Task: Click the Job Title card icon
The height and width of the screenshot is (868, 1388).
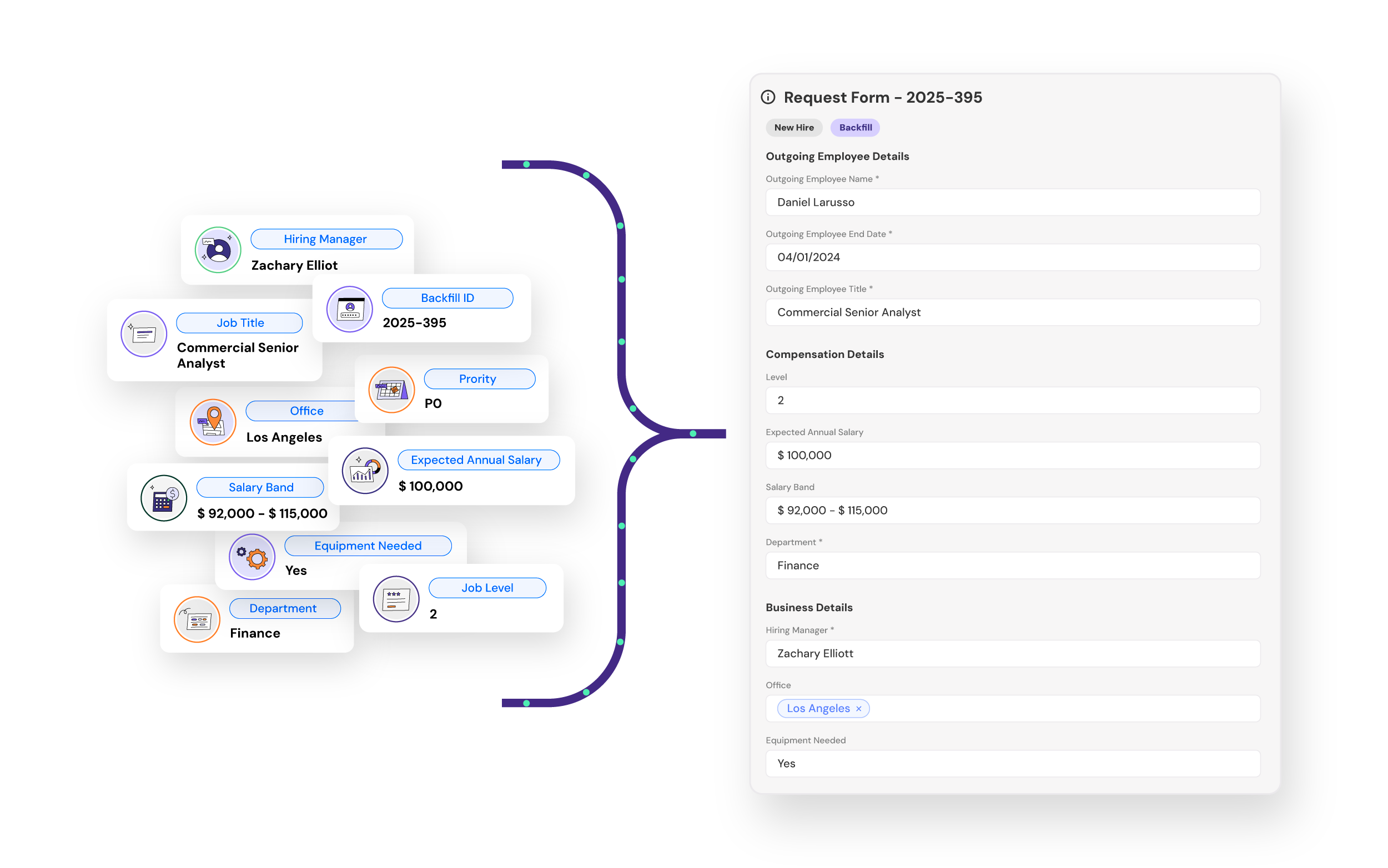Action: [144, 334]
